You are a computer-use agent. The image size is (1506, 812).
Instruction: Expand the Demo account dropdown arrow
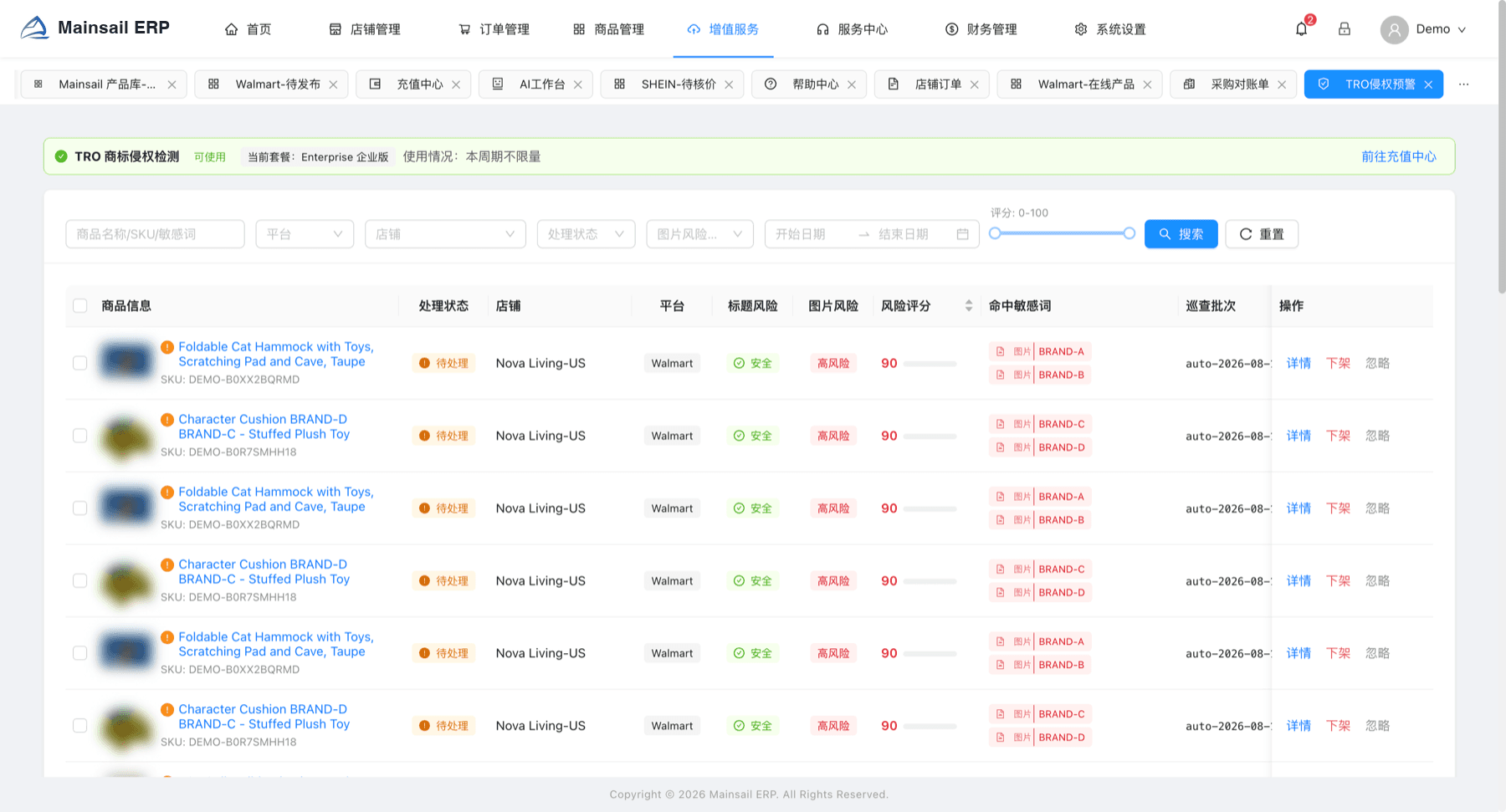(1462, 29)
